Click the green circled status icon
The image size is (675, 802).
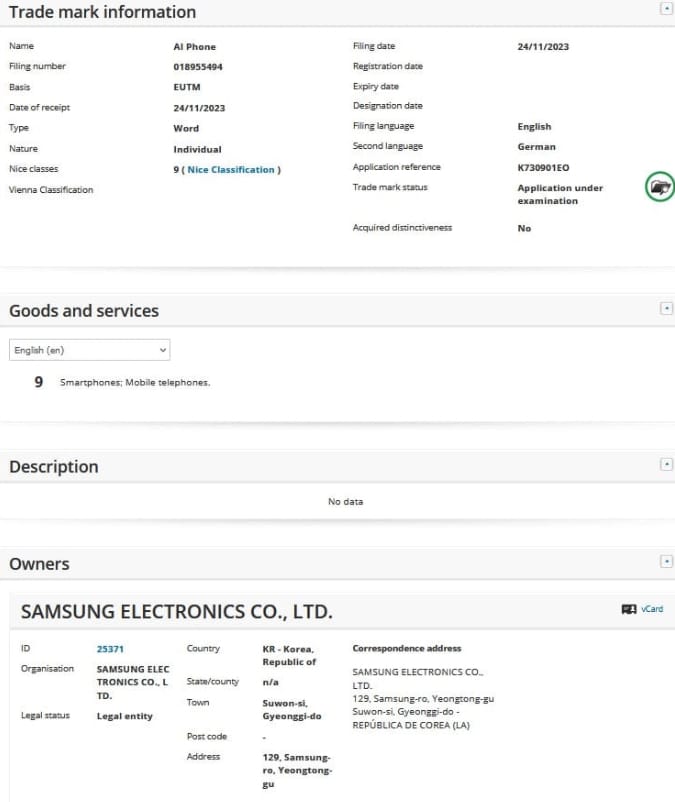pos(660,187)
